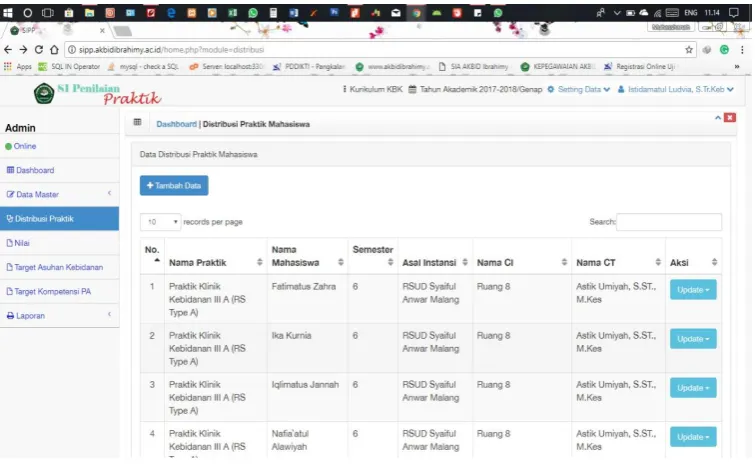Image resolution: width=755 pixels, height=466 pixels.
Task: Click the browser home icon
Action: tap(54, 50)
